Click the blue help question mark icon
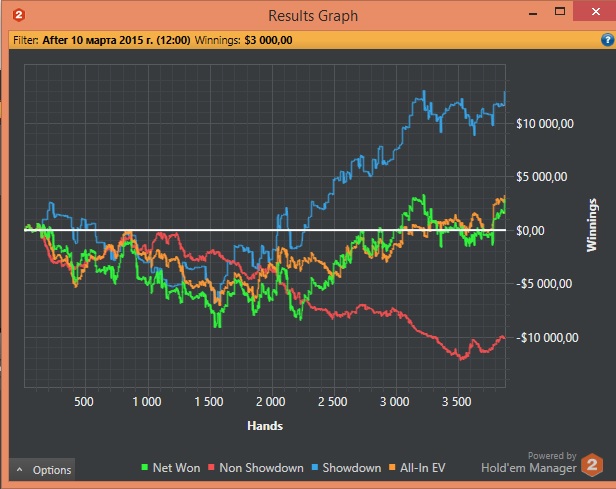The height and width of the screenshot is (489, 616). (x=606, y=40)
